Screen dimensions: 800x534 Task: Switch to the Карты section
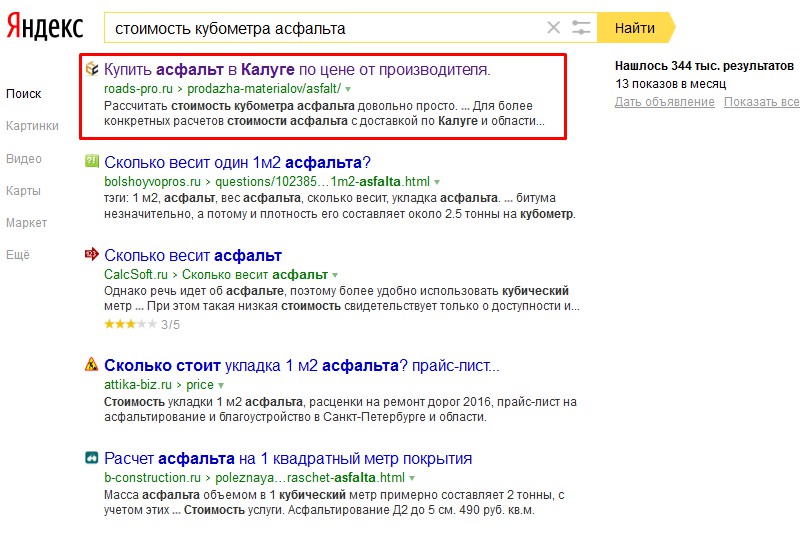coord(23,191)
